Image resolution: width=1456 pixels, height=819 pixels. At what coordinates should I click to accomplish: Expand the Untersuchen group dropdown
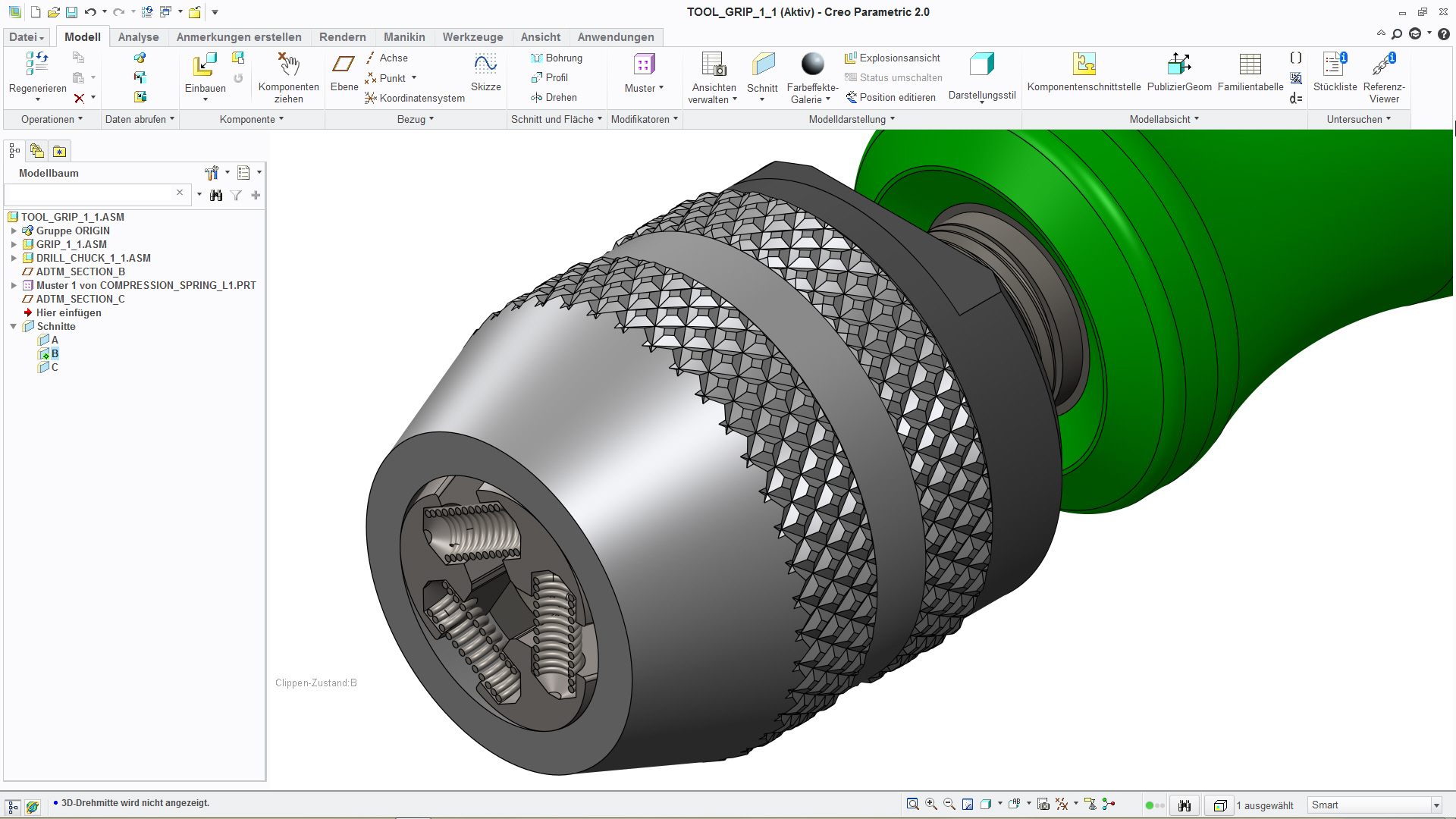point(1359,119)
